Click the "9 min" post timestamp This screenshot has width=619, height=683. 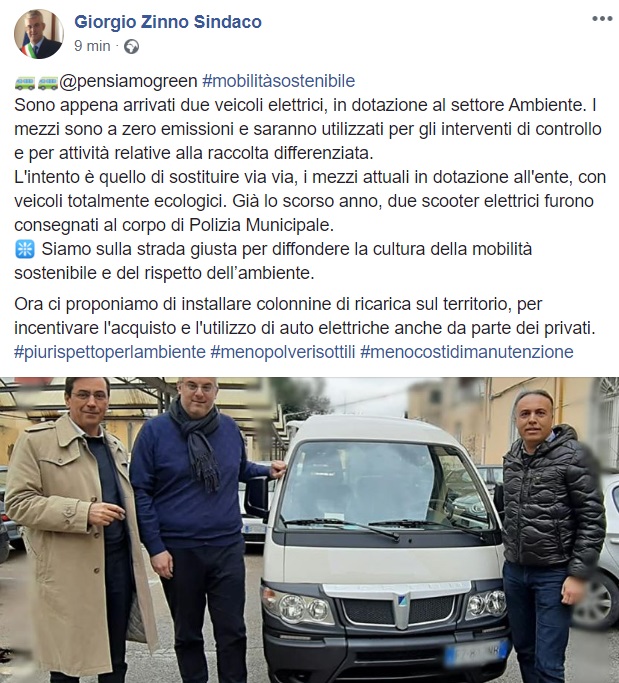[92, 46]
